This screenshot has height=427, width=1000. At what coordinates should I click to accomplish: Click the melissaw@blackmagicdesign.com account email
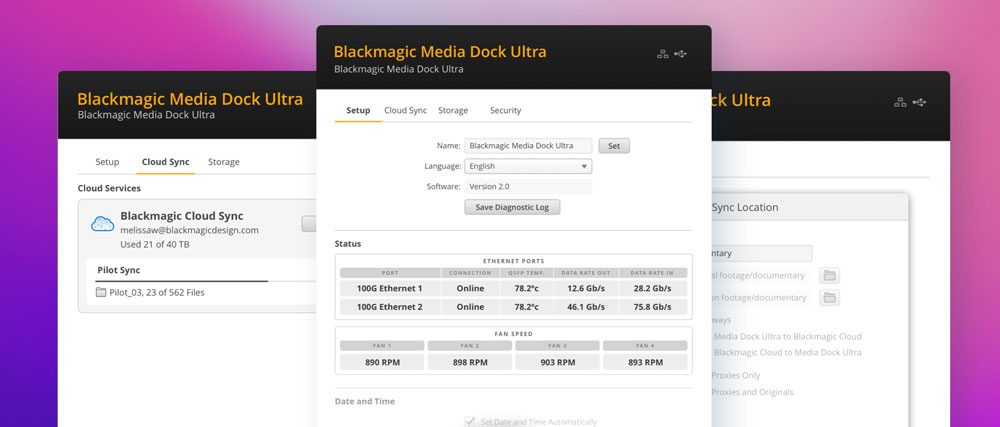189,231
